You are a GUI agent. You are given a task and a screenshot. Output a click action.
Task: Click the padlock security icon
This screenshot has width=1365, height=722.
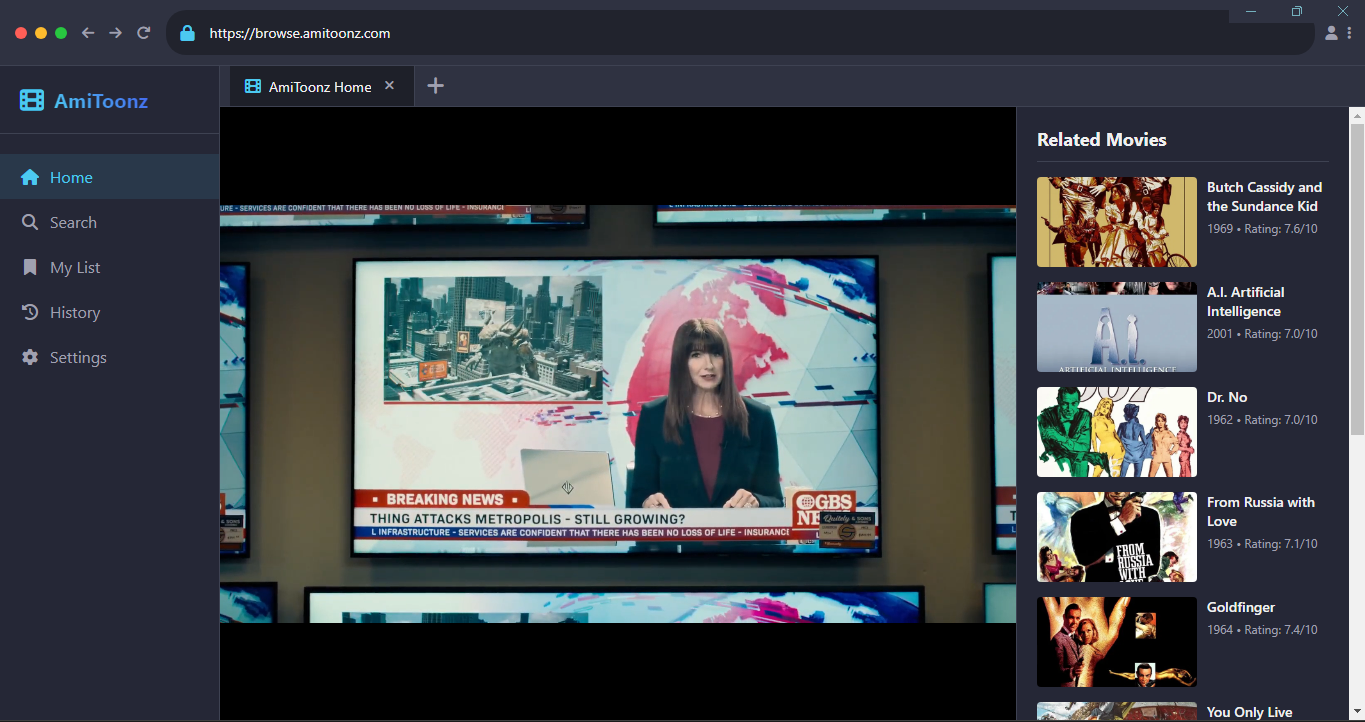click(187, 33)
